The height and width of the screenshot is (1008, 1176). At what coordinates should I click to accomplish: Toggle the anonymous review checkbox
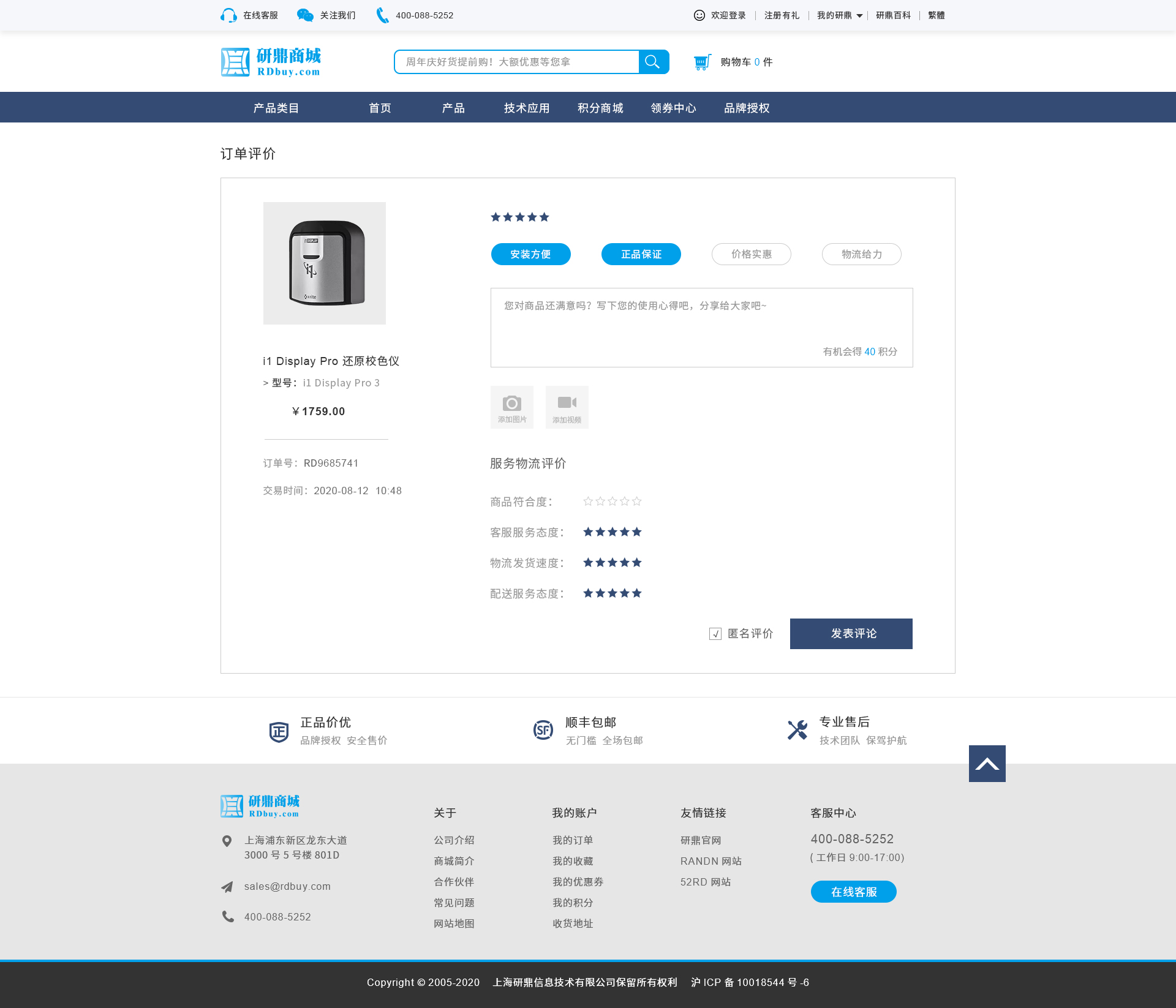715,634
